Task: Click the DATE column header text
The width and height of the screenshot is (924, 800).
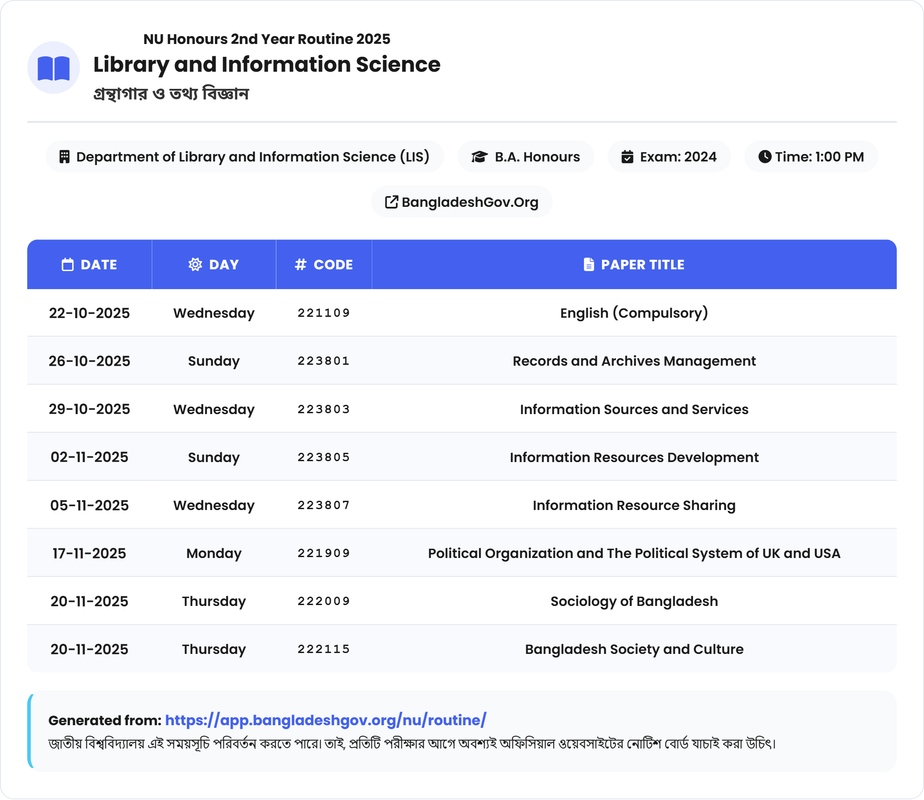Action: point(98,265)
